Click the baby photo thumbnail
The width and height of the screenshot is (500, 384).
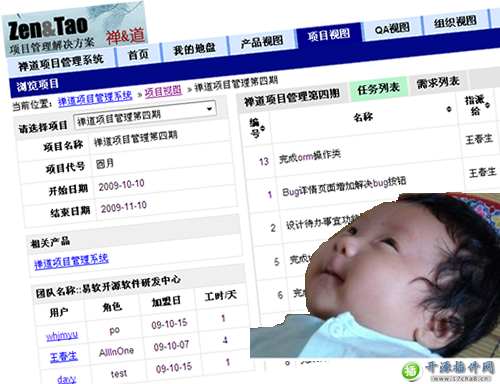[375, 275]
